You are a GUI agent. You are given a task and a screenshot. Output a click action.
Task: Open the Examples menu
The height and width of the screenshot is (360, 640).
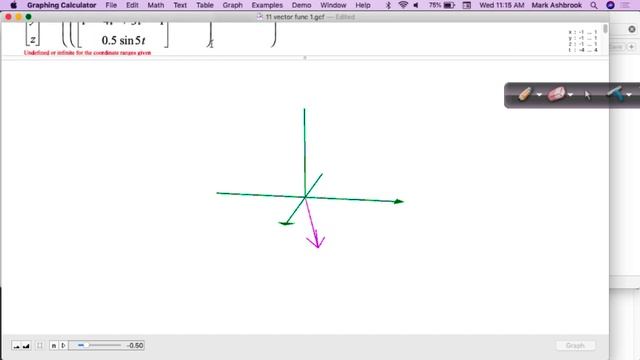coord(267,5)
